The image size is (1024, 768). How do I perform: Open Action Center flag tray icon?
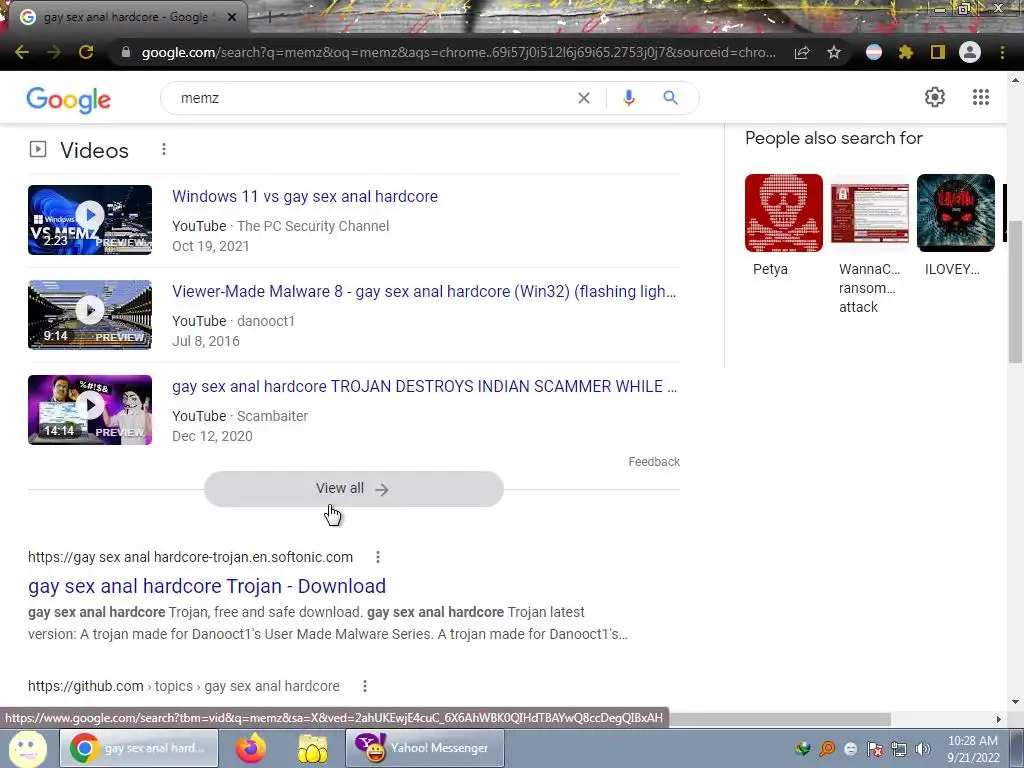coord(874,749)
